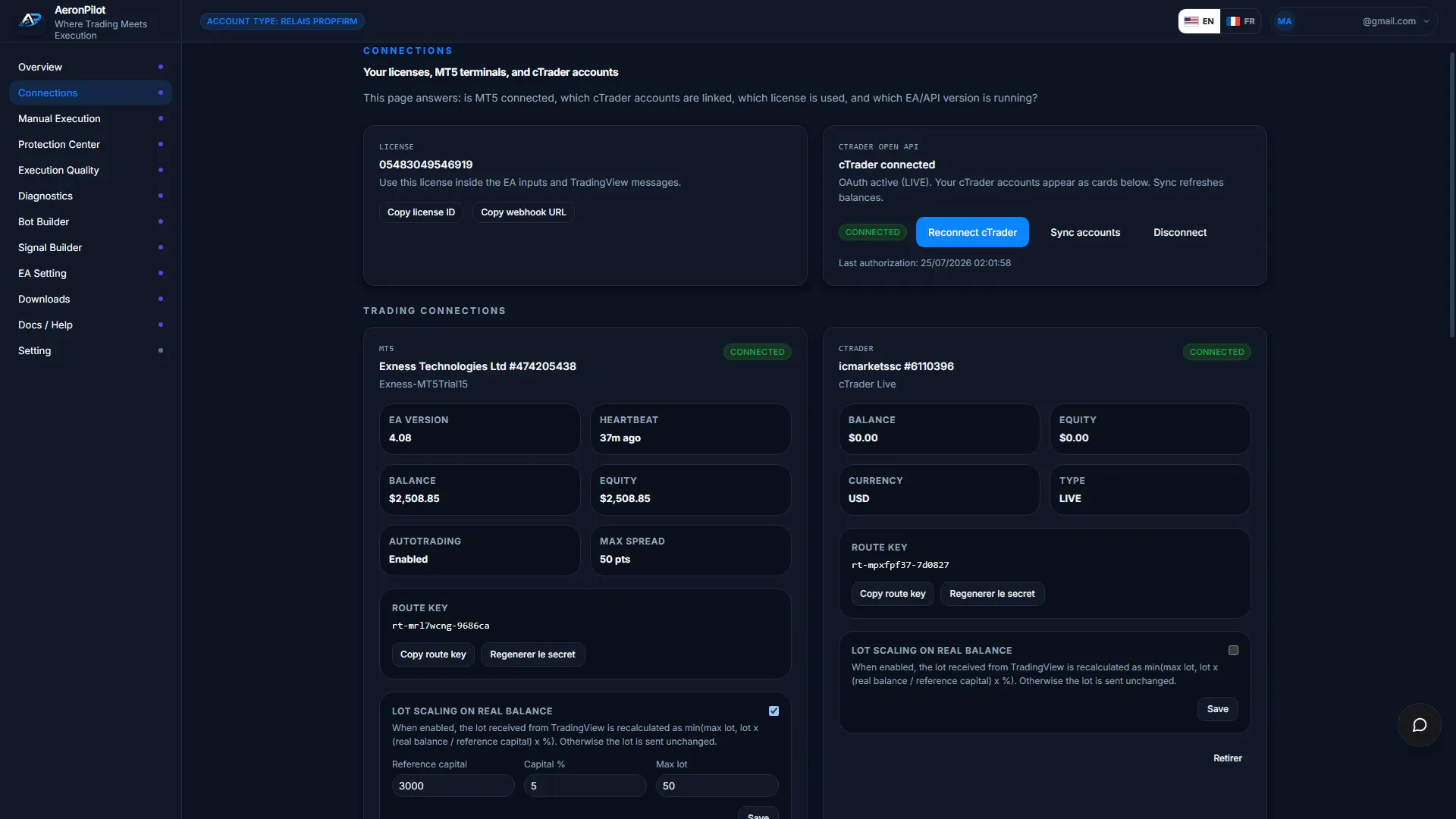The height and width of the screenshot is (819, 1456).
Task: Click icmarketssc #6110396 title
Action: point(896,366)
